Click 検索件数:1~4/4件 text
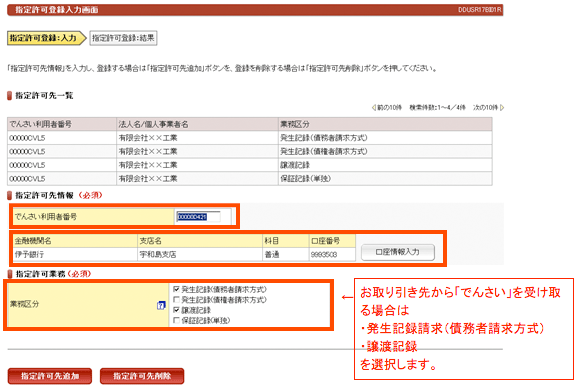Image resolution: width=576 pixels, height=389 pixels. [438, 108]
